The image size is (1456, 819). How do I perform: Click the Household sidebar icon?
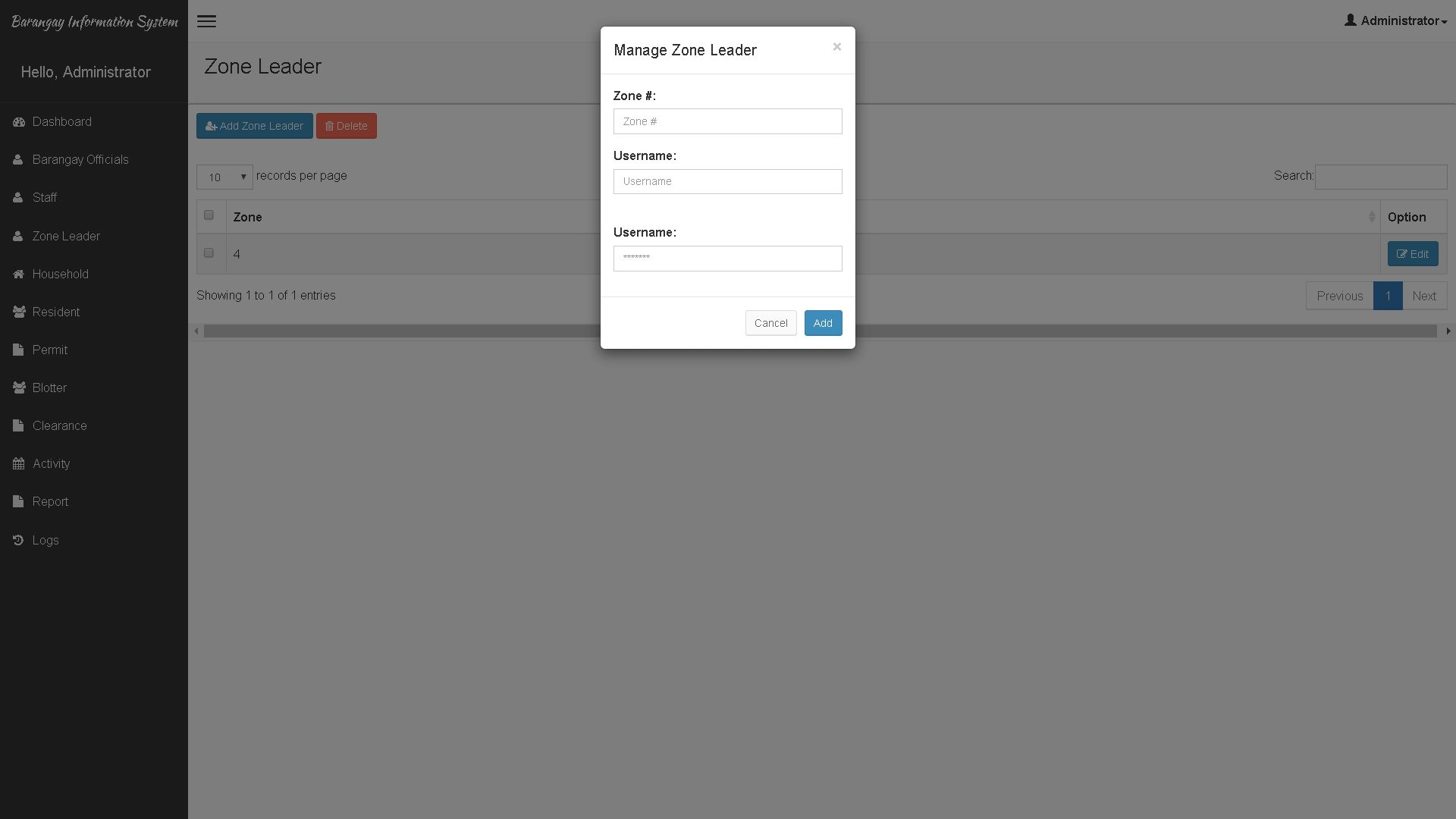19,274
